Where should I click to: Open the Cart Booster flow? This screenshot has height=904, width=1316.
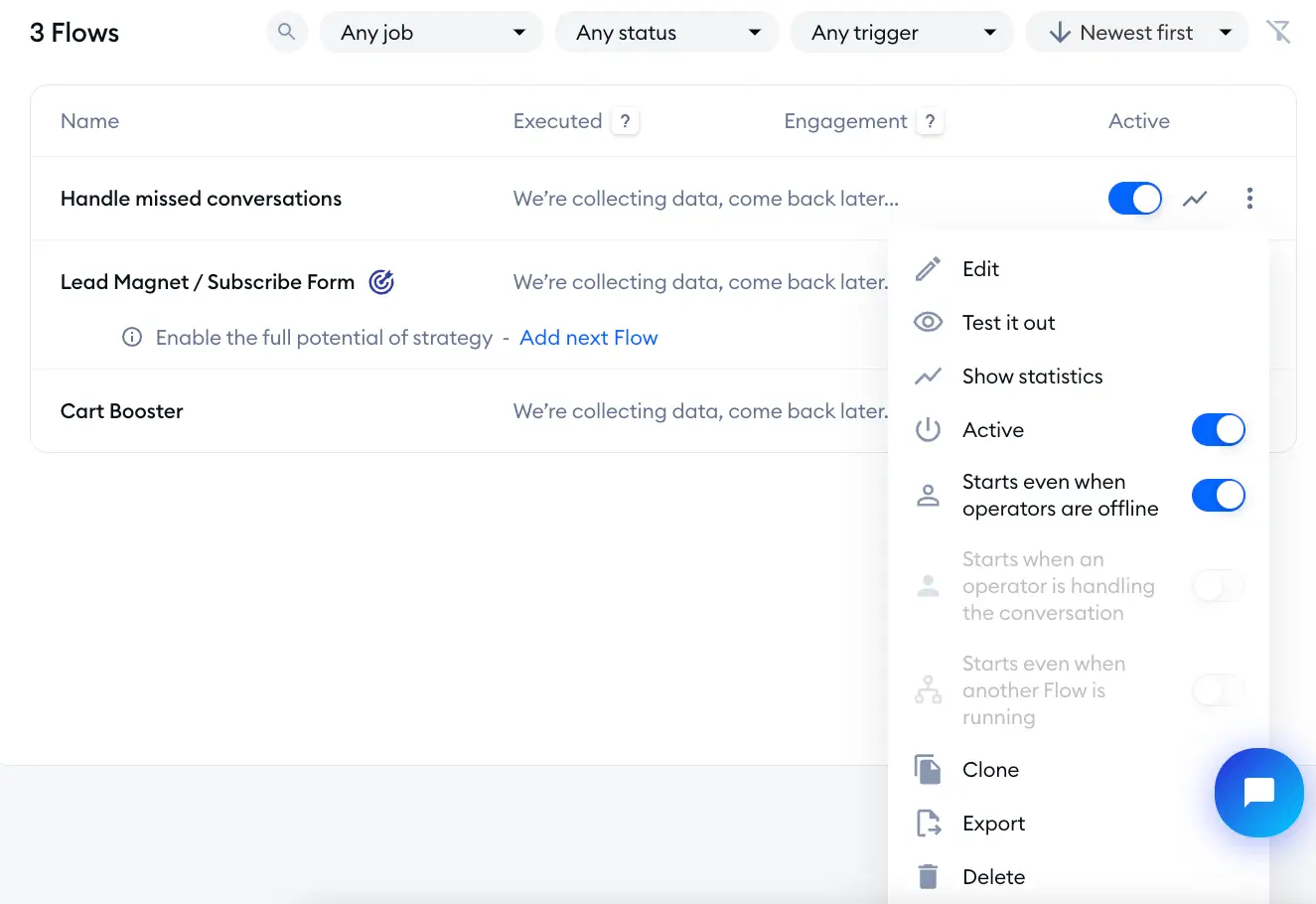[122, 411]
